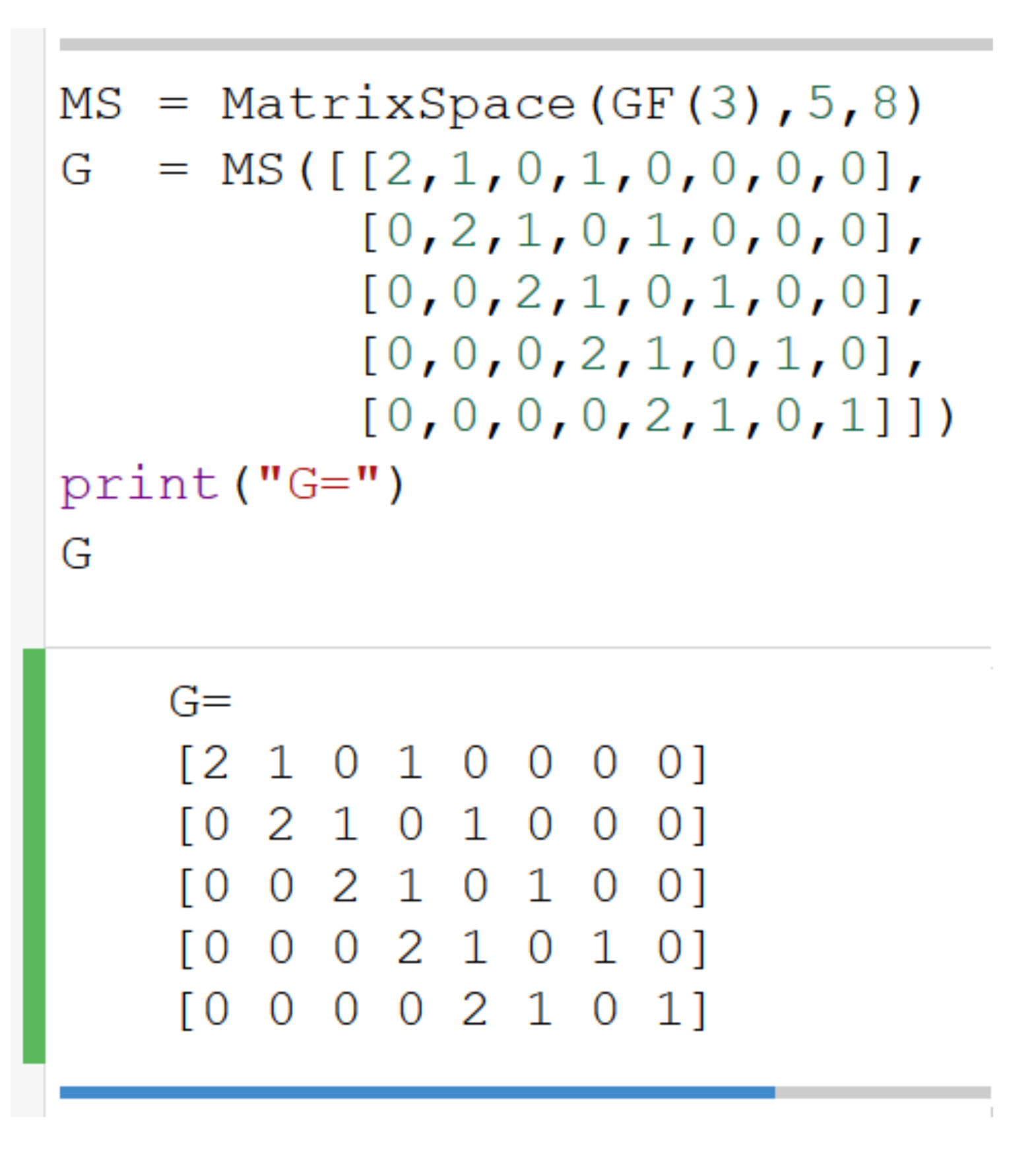Toggle output display using the green side bar
The width and height of the screenshot is (1036, 1150).
(x=34, y=856)
